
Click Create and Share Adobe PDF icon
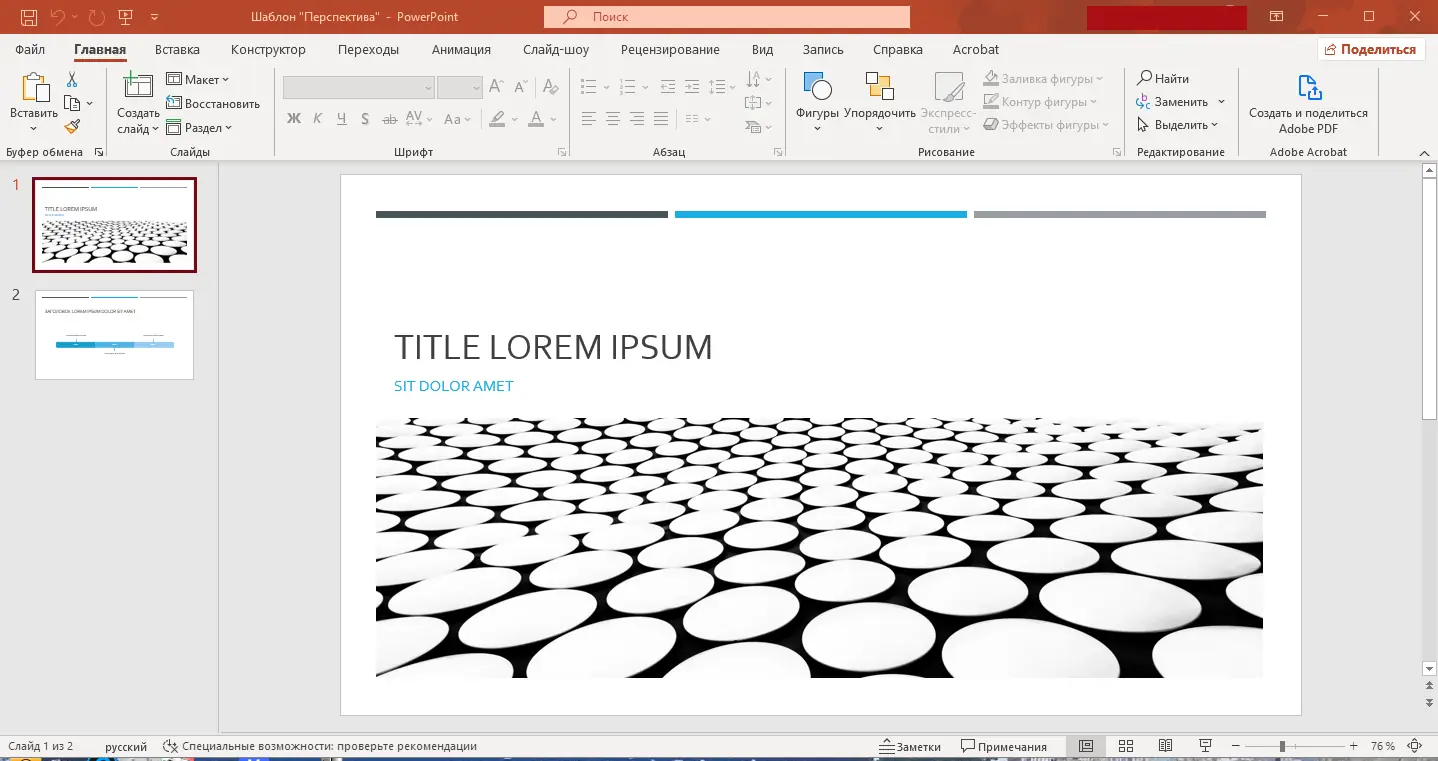click(x=1308, y=88)
